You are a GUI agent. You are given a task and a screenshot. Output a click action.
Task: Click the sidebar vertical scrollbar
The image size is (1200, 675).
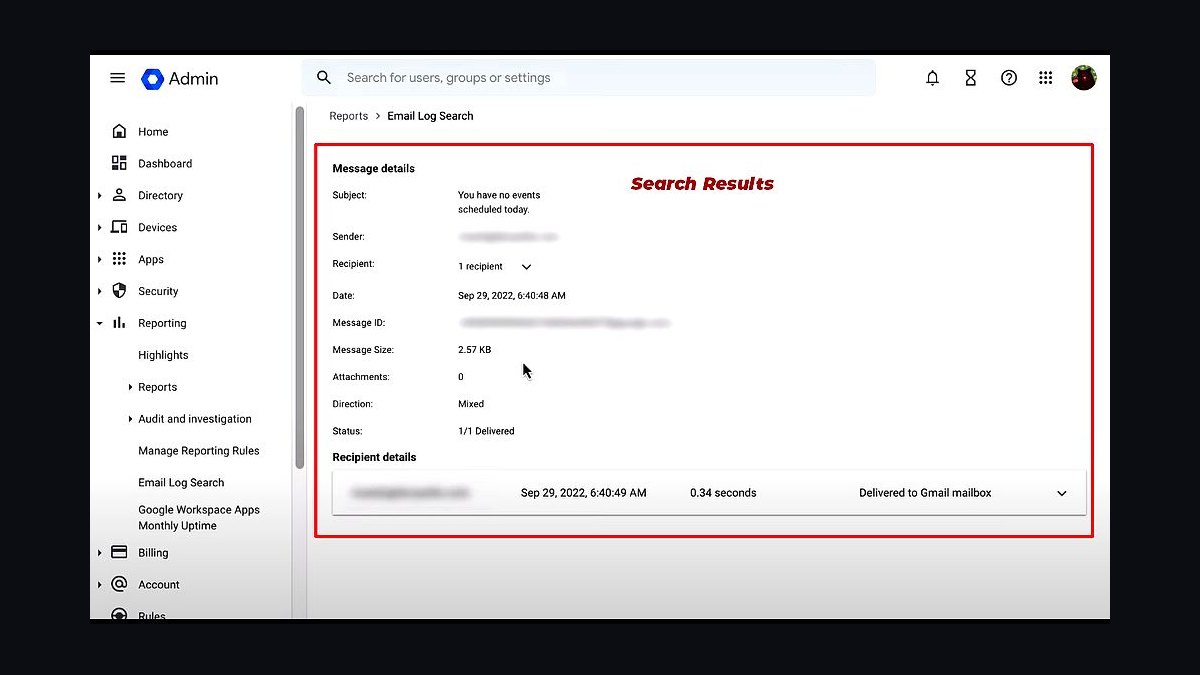(x=299, y=288)
